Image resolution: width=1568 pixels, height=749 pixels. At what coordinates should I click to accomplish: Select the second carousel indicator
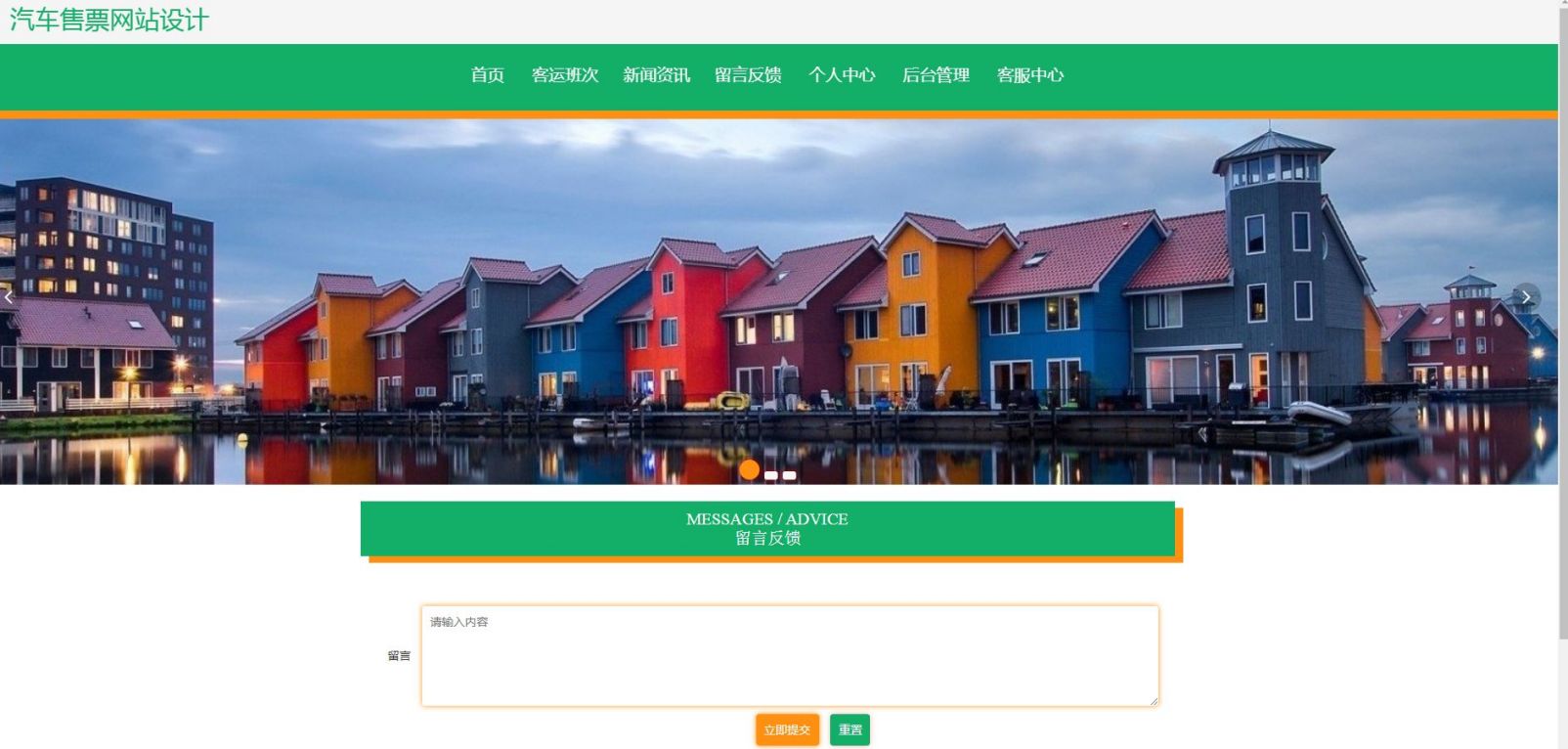[771, 475]
